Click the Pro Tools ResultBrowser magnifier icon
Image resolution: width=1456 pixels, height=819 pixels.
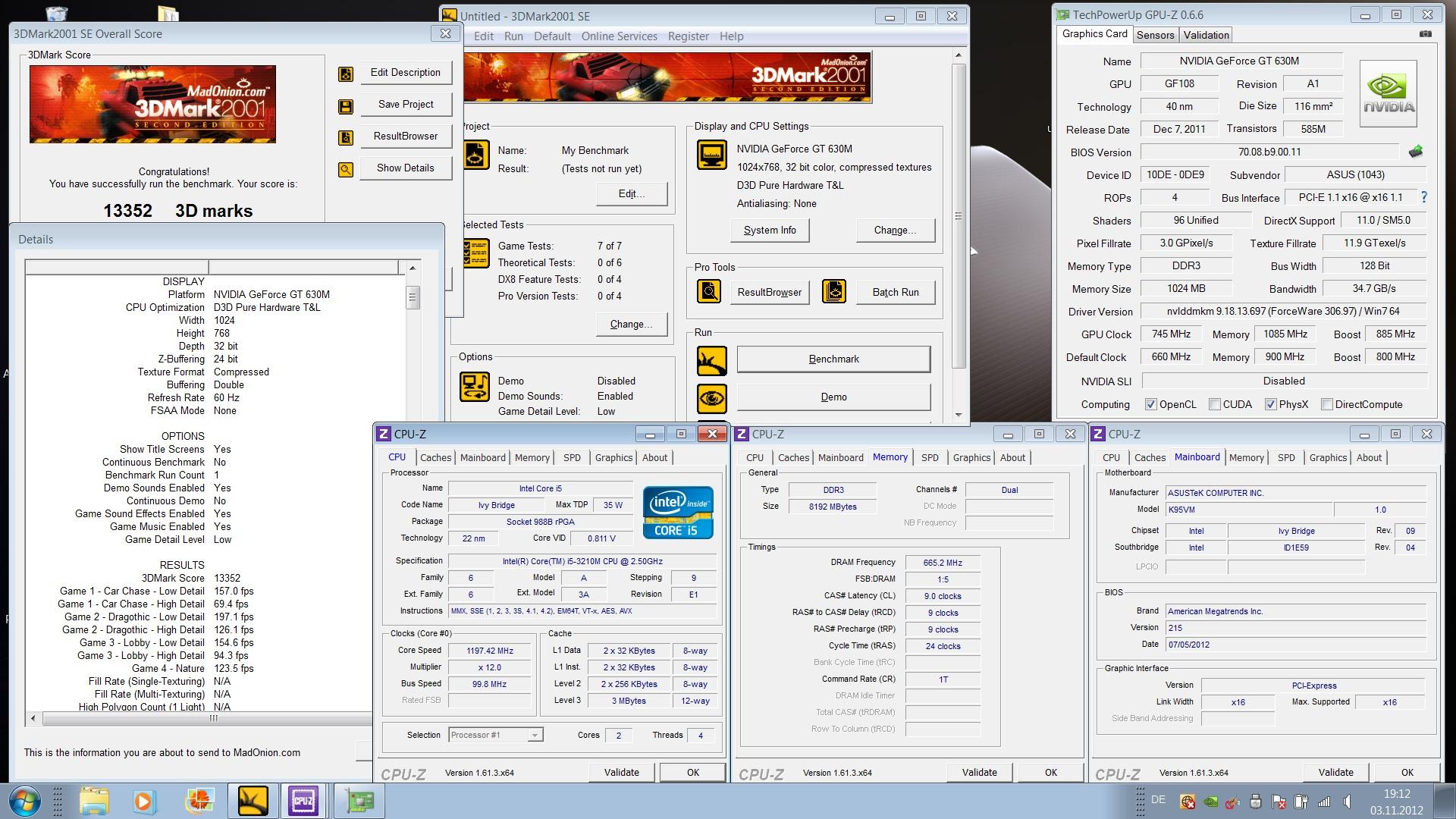click(x=709, y=291)
